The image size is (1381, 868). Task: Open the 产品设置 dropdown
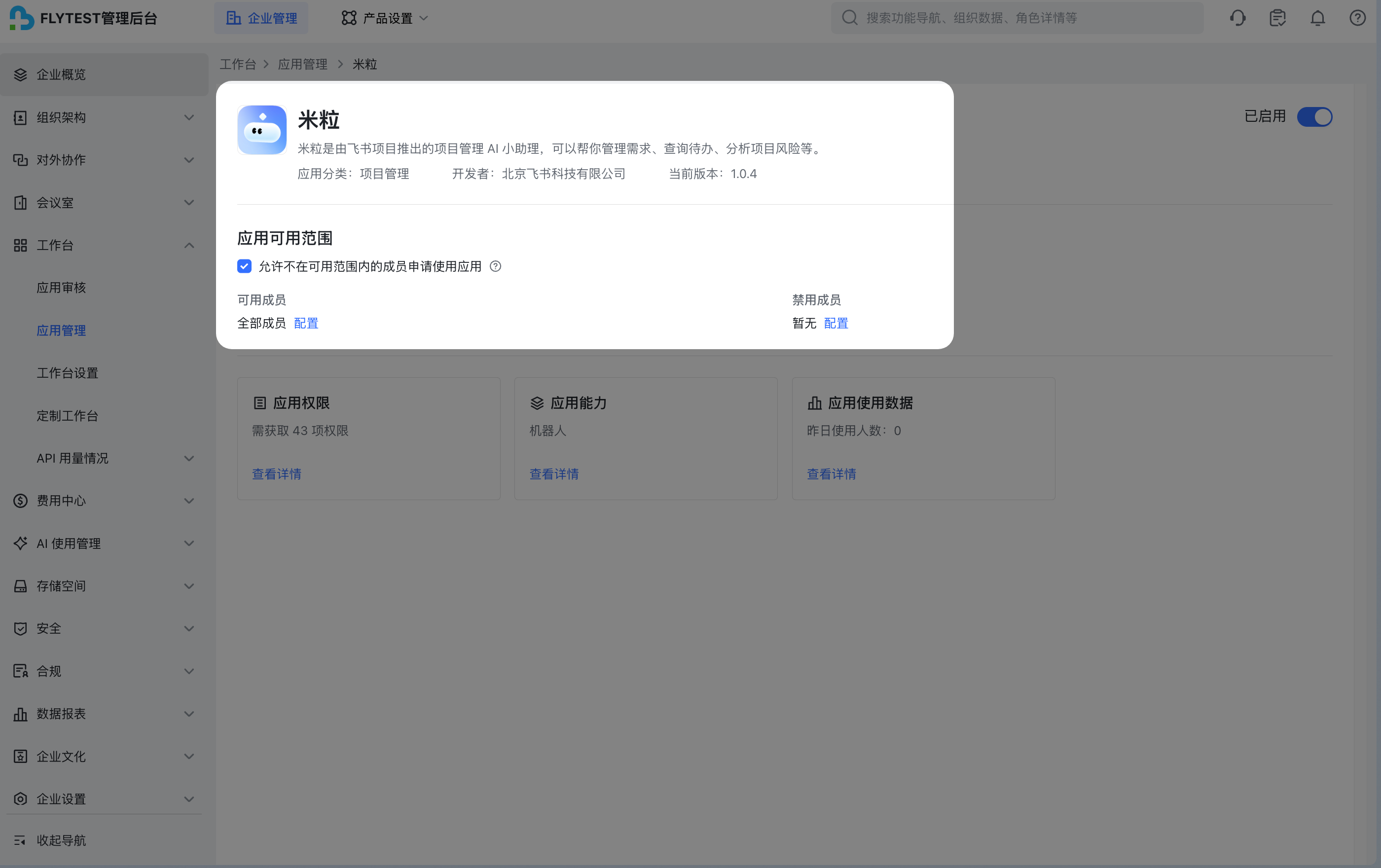(385, 18)
